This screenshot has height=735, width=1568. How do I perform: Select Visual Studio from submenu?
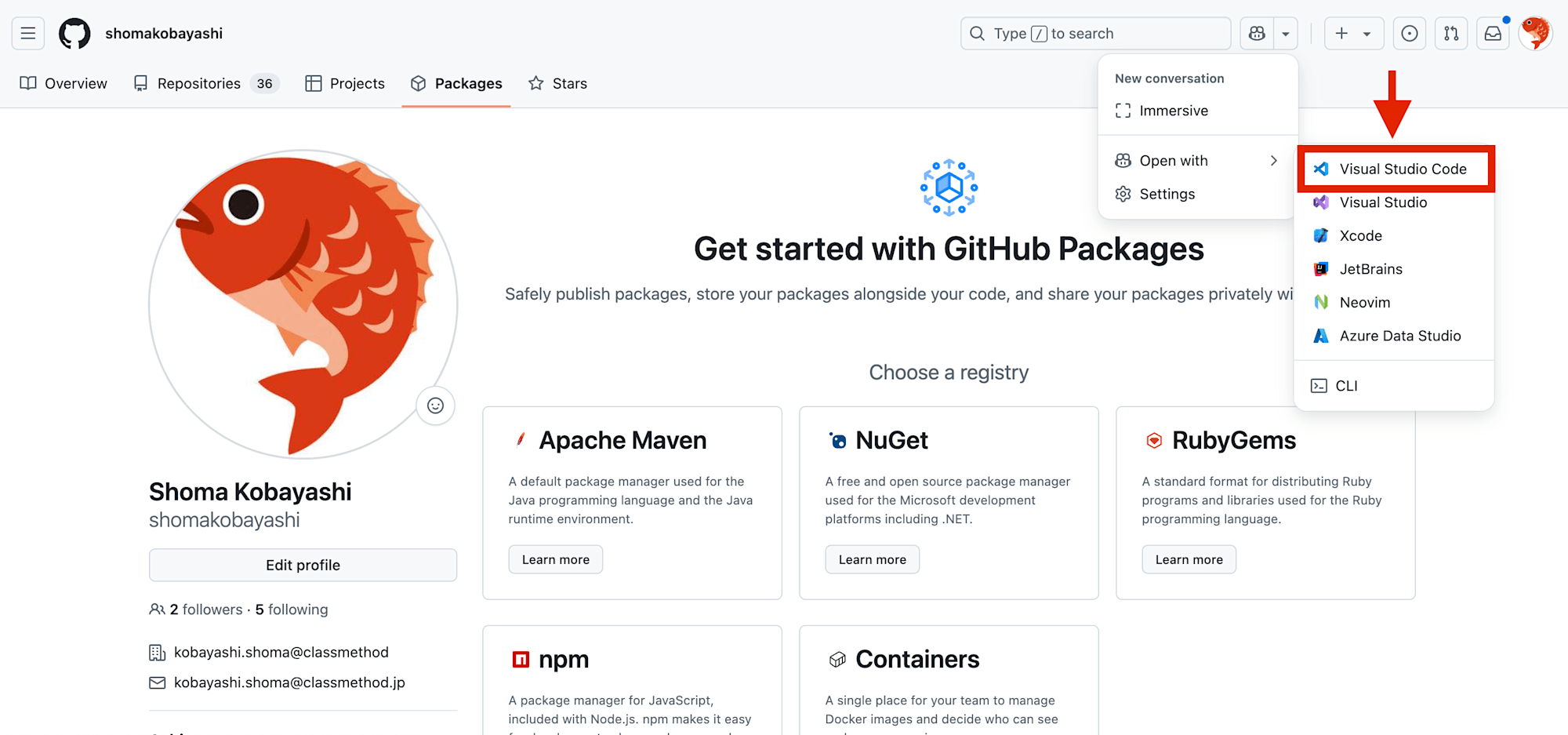pyautogui.click(x=1396, y=202)
